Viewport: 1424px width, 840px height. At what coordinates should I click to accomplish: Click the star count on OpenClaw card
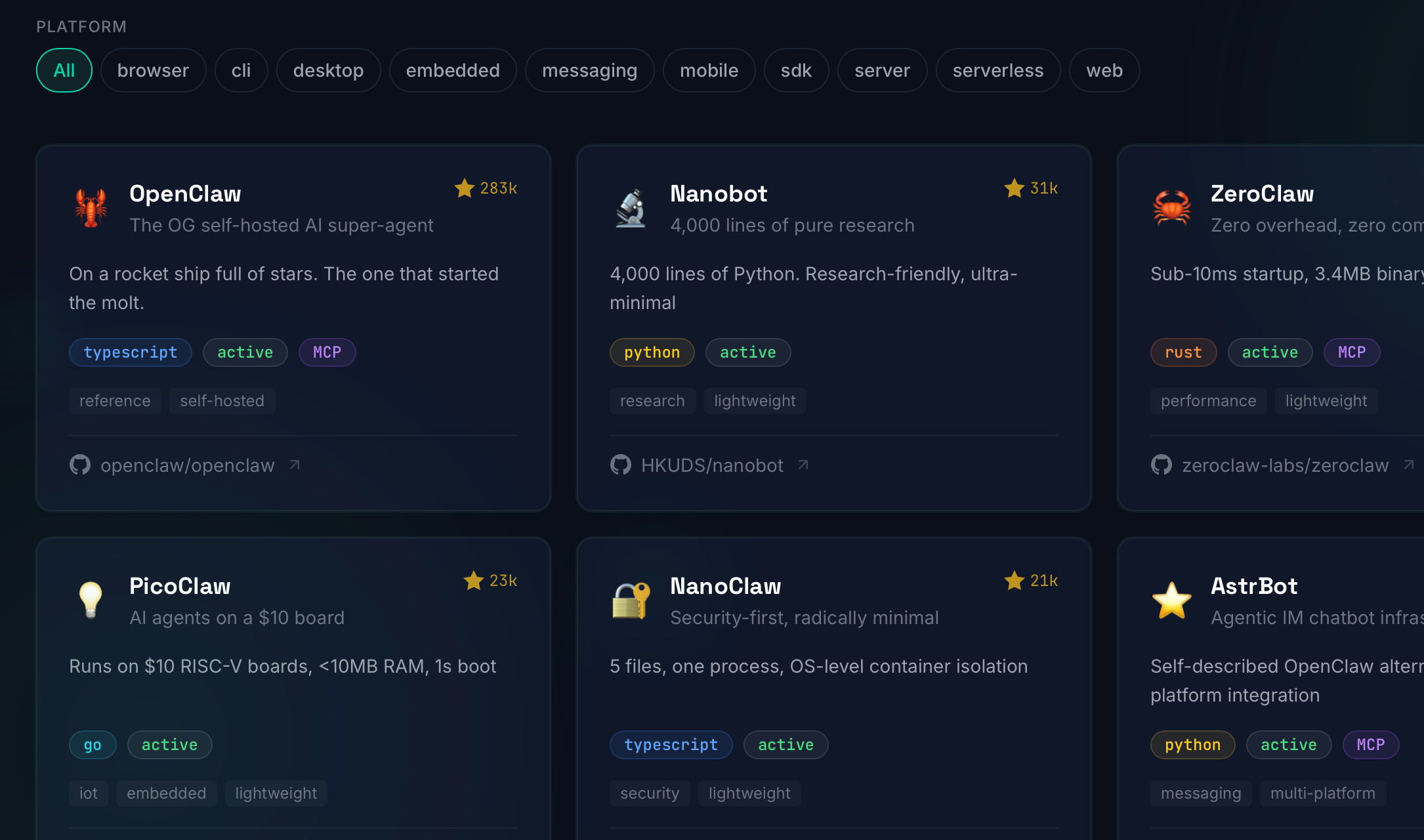tap(486, 188)
